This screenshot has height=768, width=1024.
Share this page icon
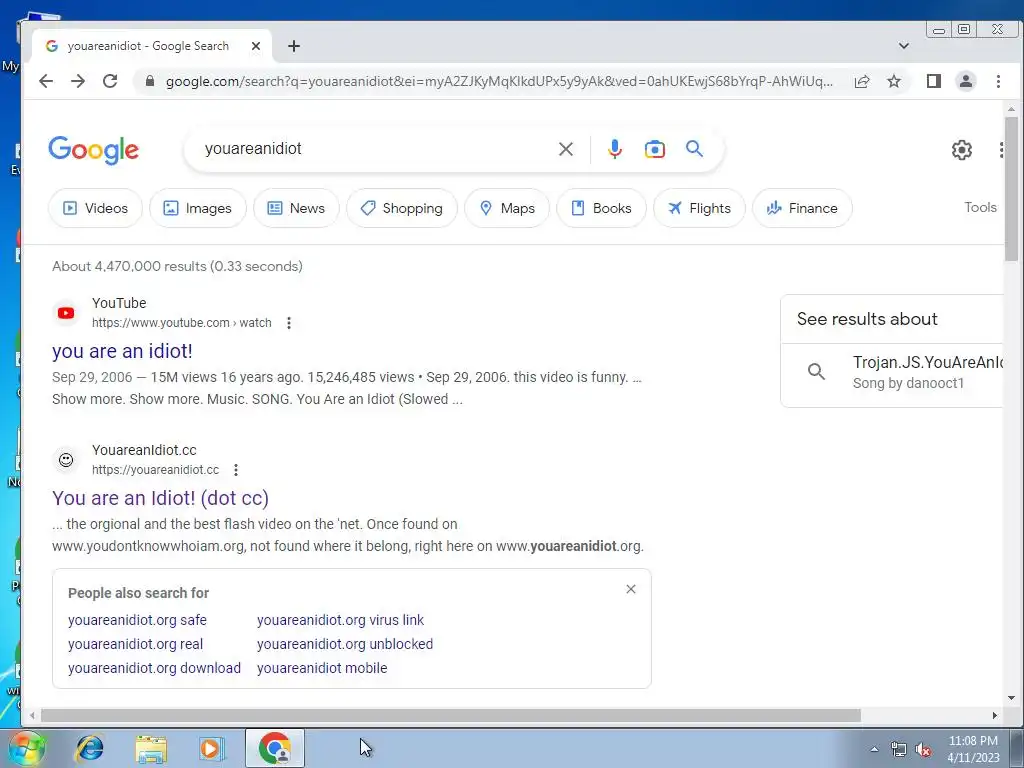point(862,81)
